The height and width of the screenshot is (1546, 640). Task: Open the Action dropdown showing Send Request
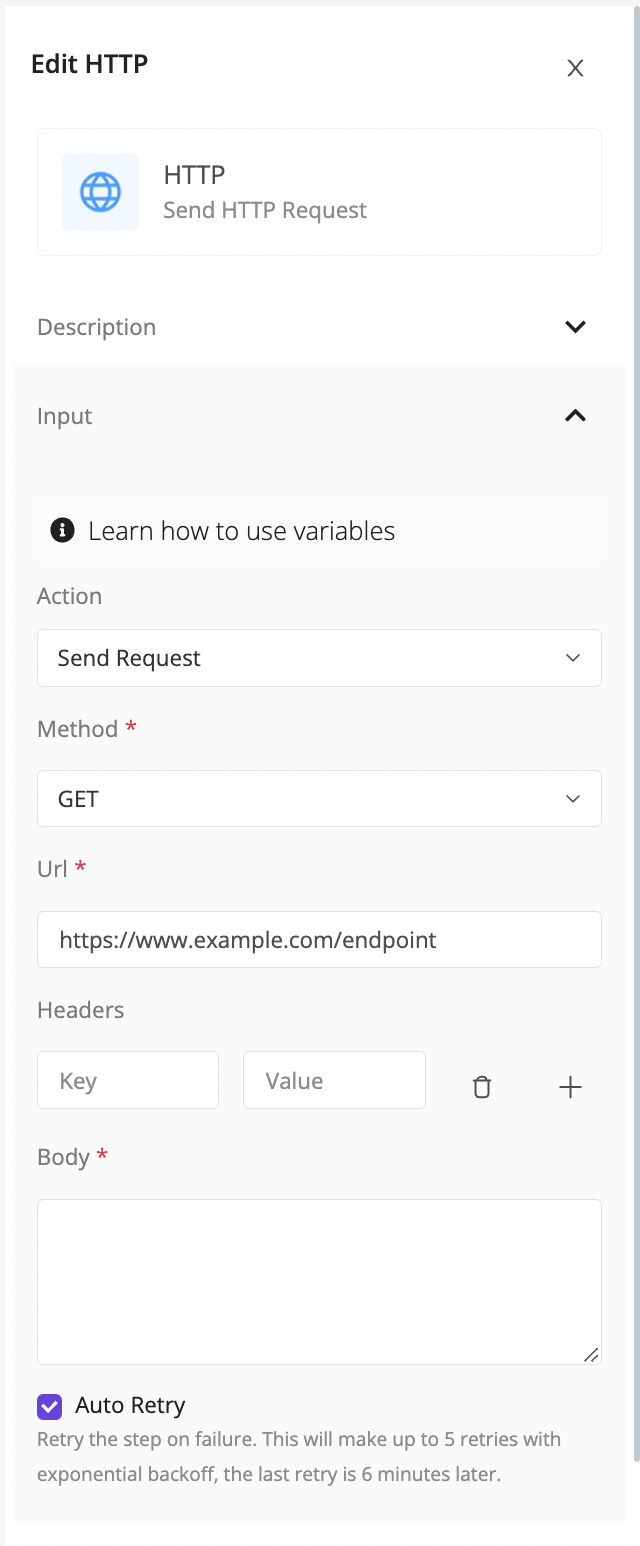point(319,658)
